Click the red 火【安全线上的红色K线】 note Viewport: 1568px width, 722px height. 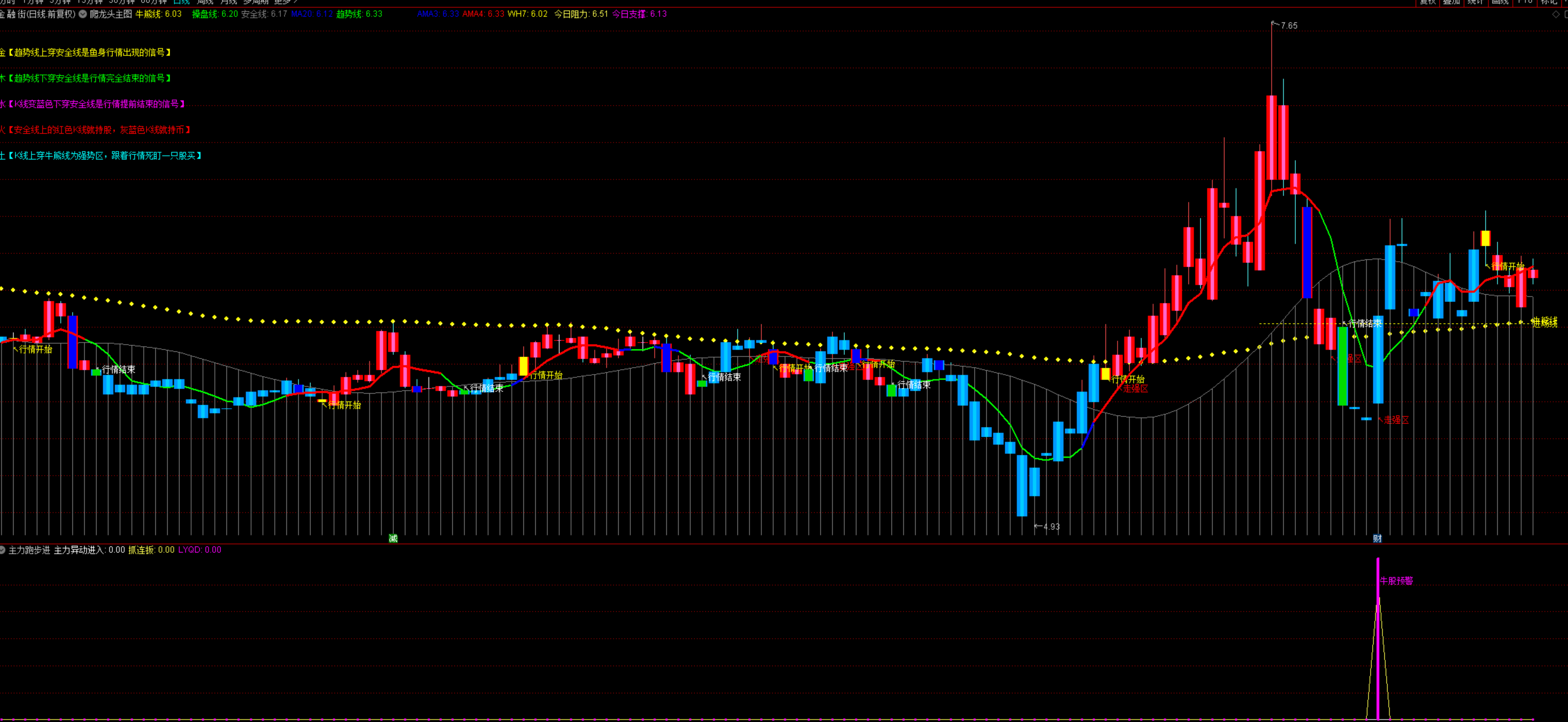[x=96, y=130]
